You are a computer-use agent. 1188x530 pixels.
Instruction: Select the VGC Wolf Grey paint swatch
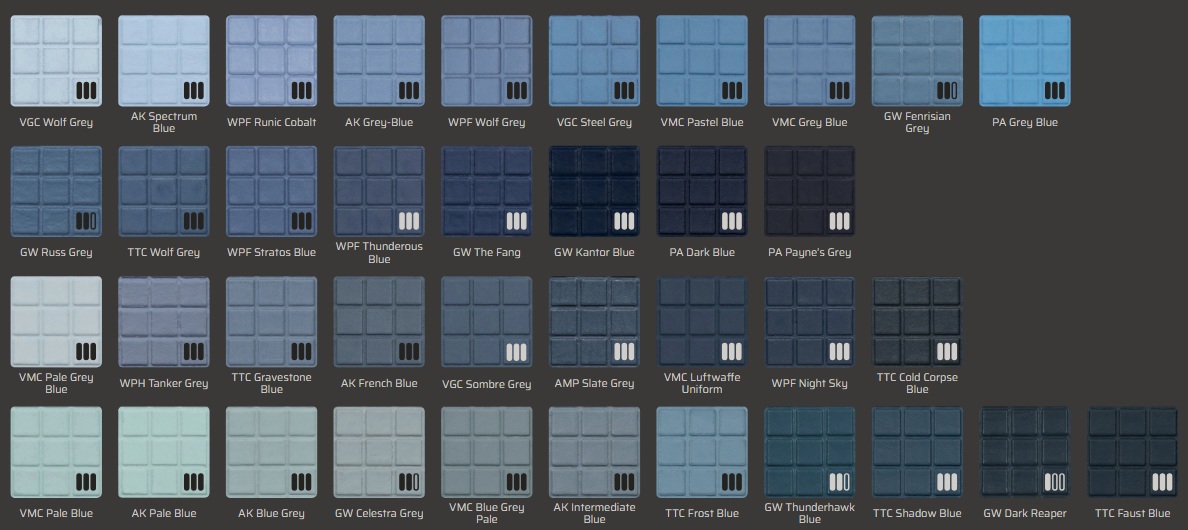click(x=56, y=61)
